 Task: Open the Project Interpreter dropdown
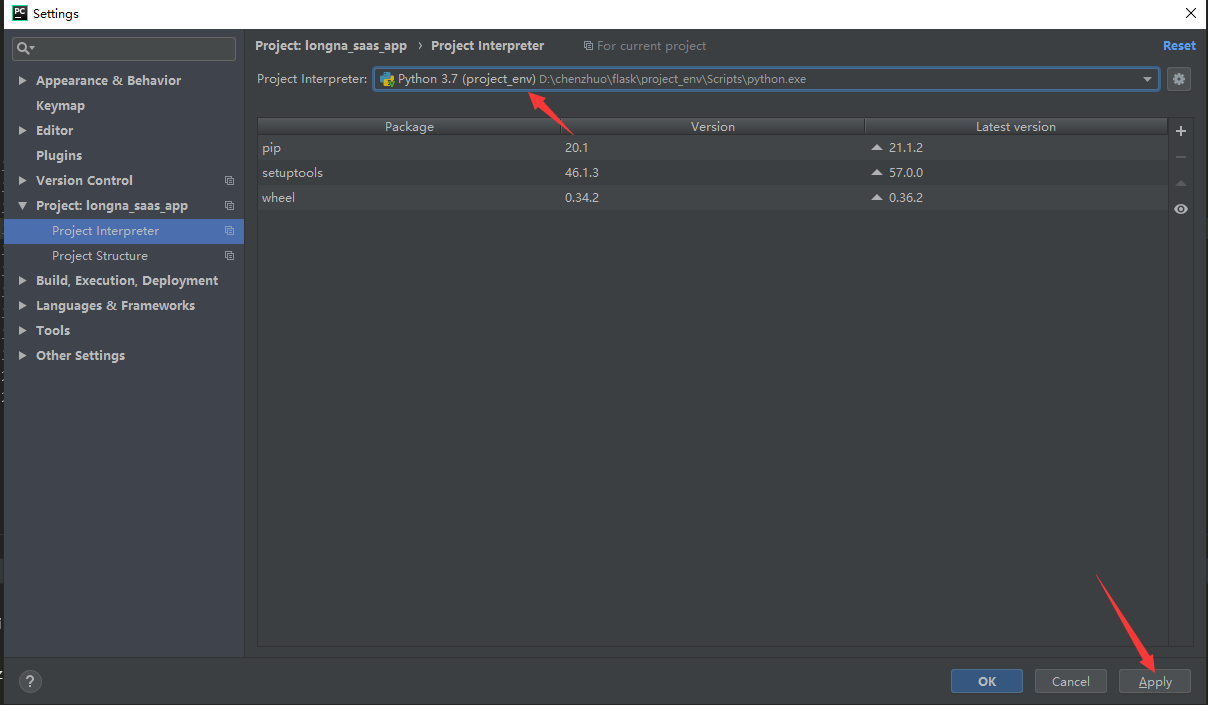click(1147, 79)
